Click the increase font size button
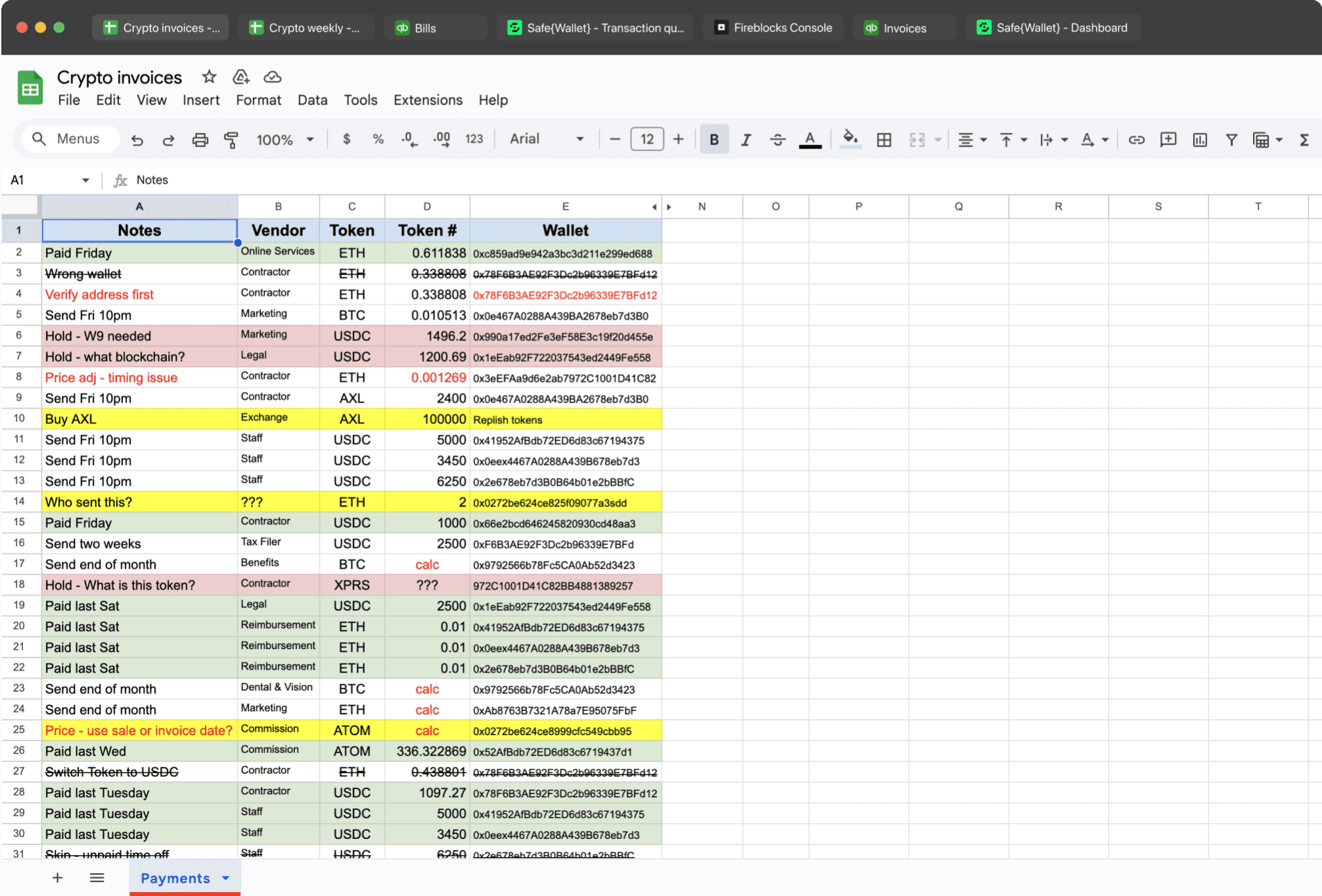This screenshot has height=896, width=1322. pos(679,139)
